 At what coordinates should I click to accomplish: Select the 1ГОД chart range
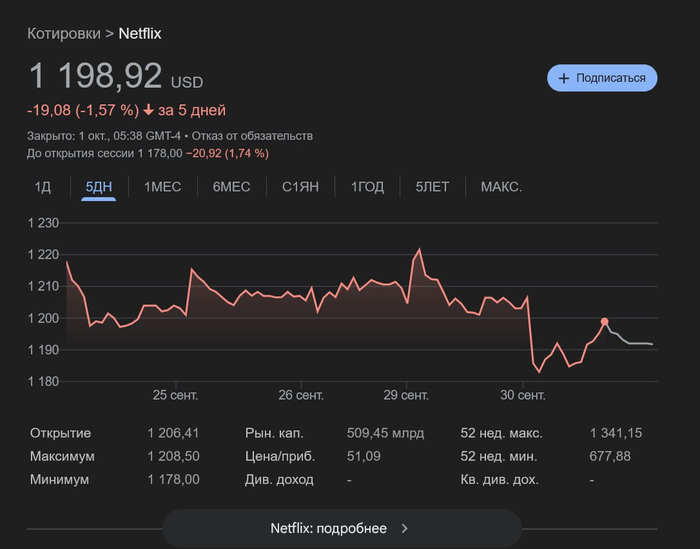pos(367,187)
